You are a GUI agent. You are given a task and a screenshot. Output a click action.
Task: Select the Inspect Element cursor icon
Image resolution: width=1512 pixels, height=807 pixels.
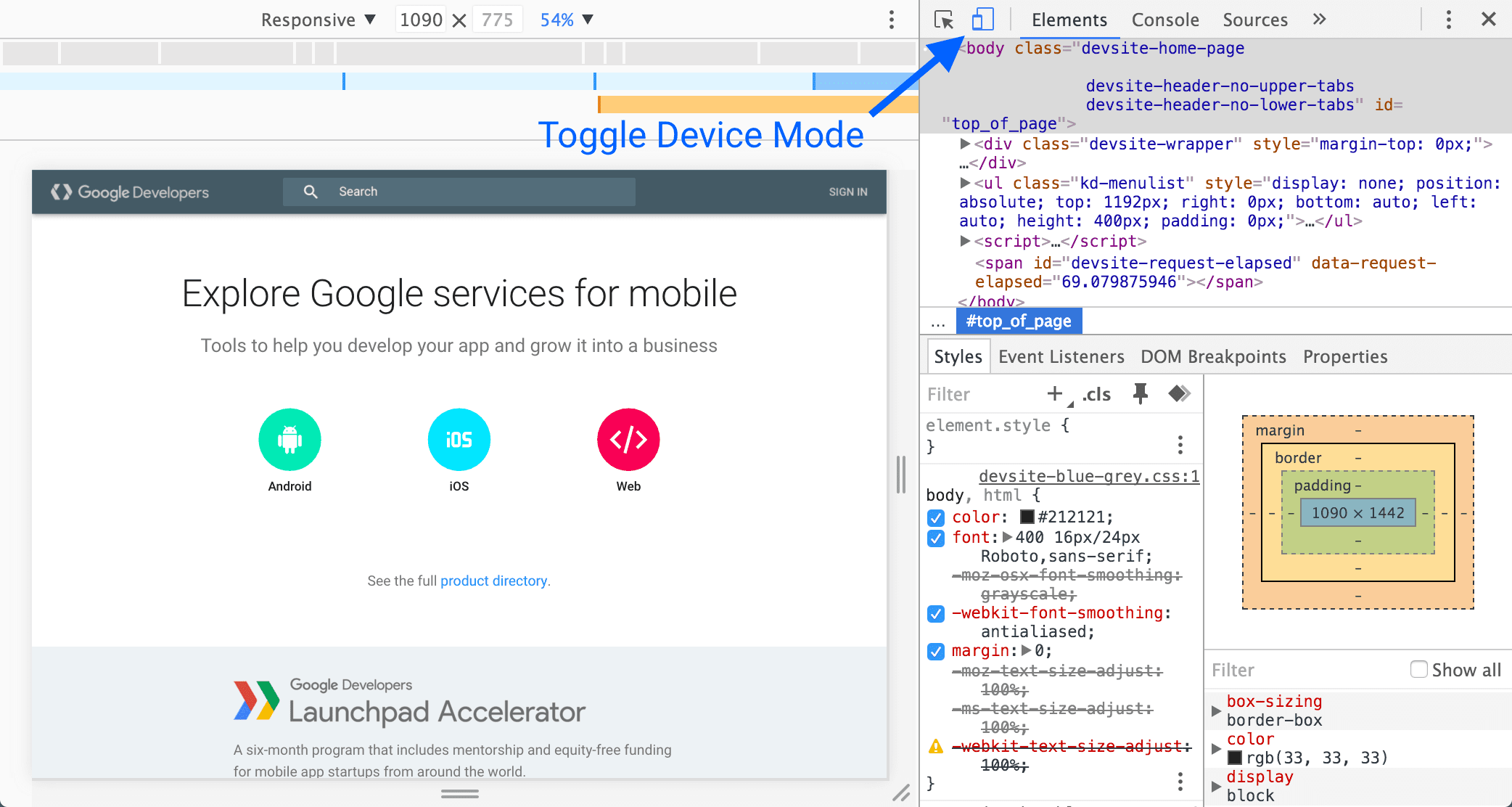944,18
